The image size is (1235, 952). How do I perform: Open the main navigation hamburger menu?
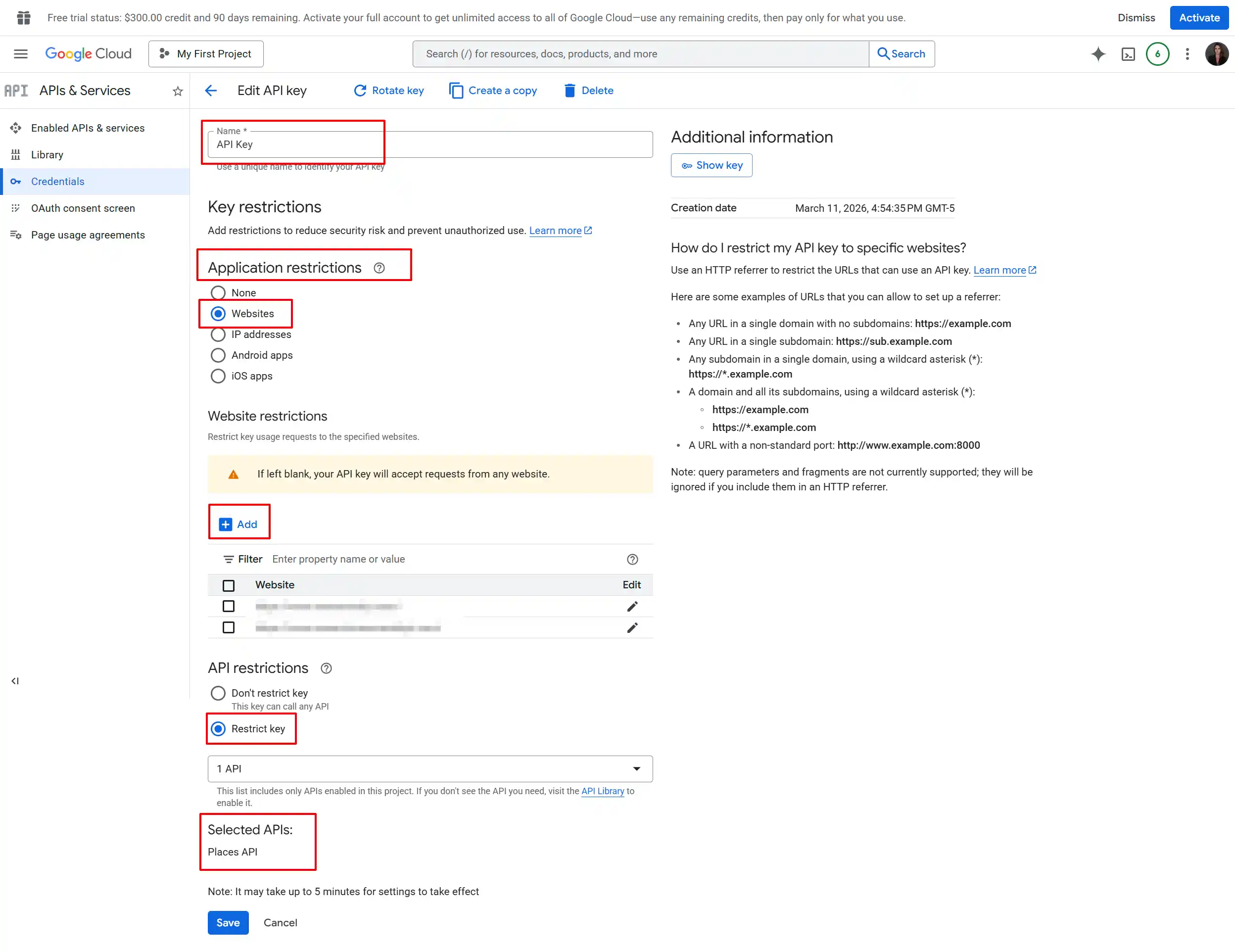[x=21, y=54]
